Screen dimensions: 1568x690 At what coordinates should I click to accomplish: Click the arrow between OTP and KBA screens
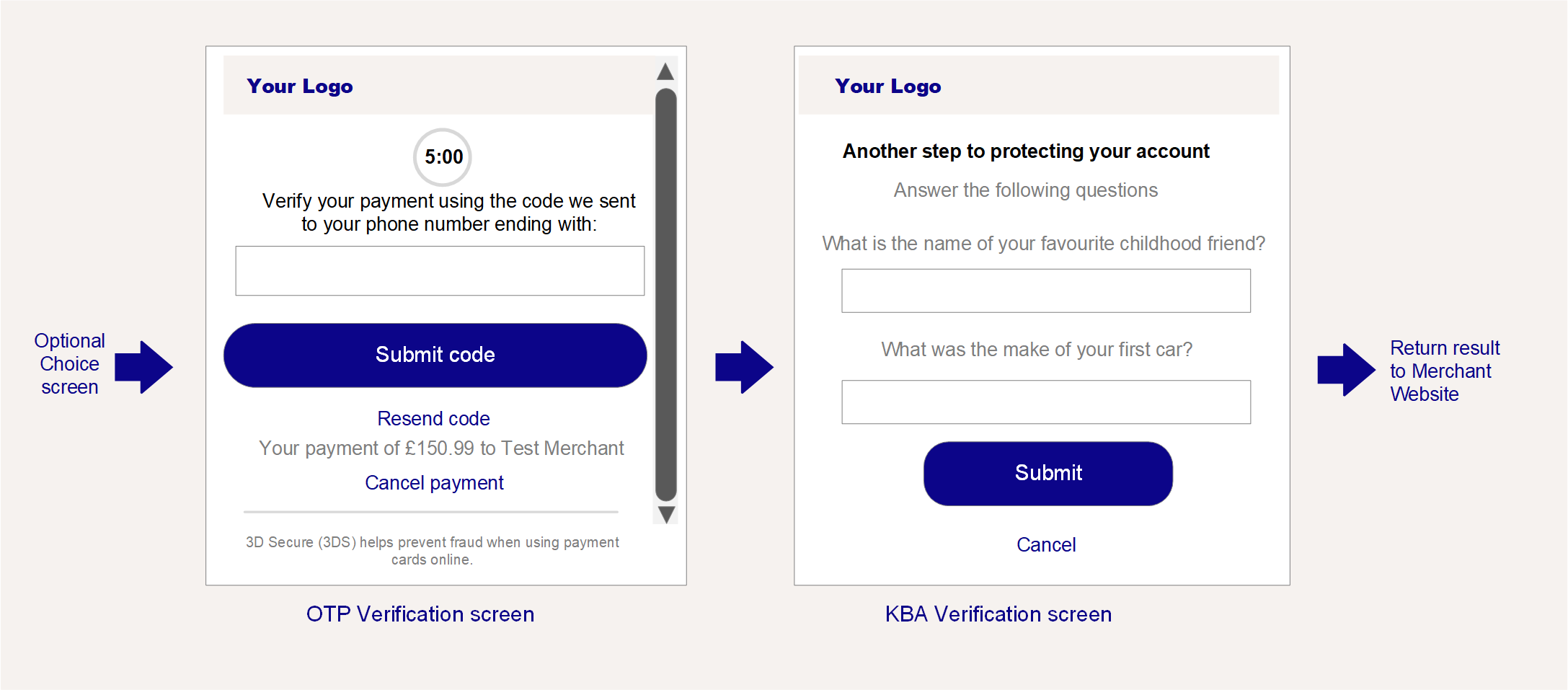pos(744,367)
